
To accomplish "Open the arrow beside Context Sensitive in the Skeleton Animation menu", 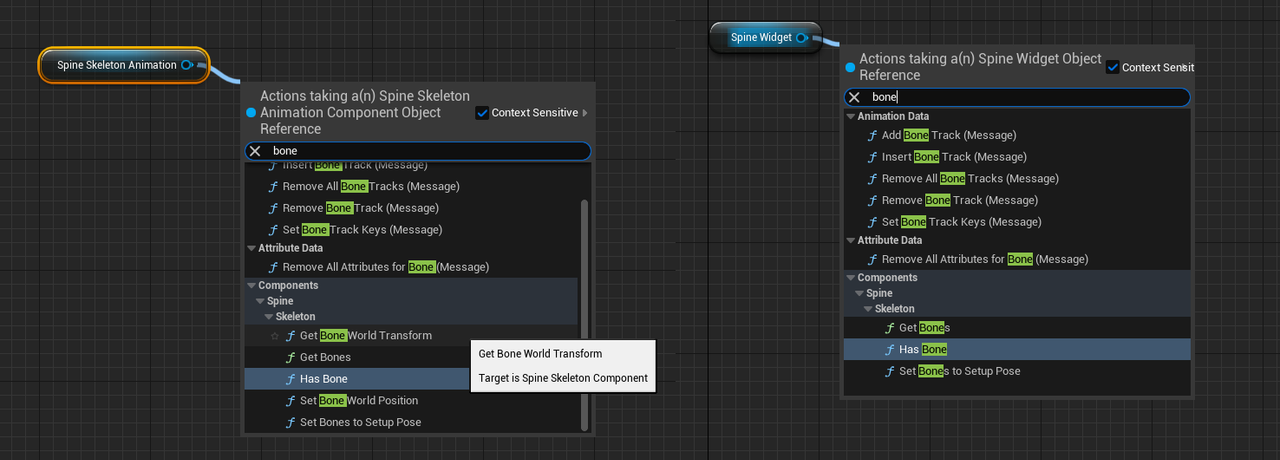I will [585, 113].
